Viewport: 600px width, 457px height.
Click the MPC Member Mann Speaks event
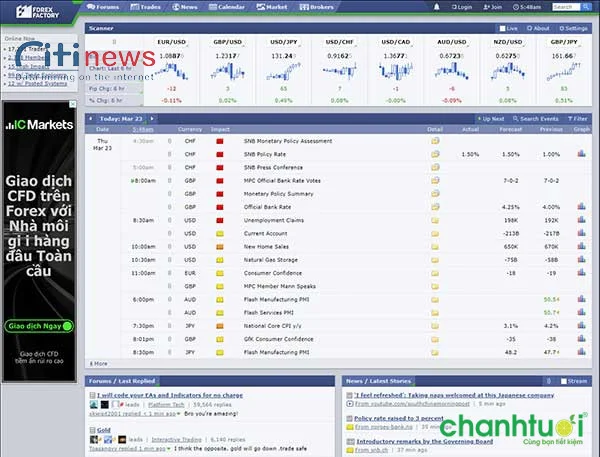[x=280, y=286]
